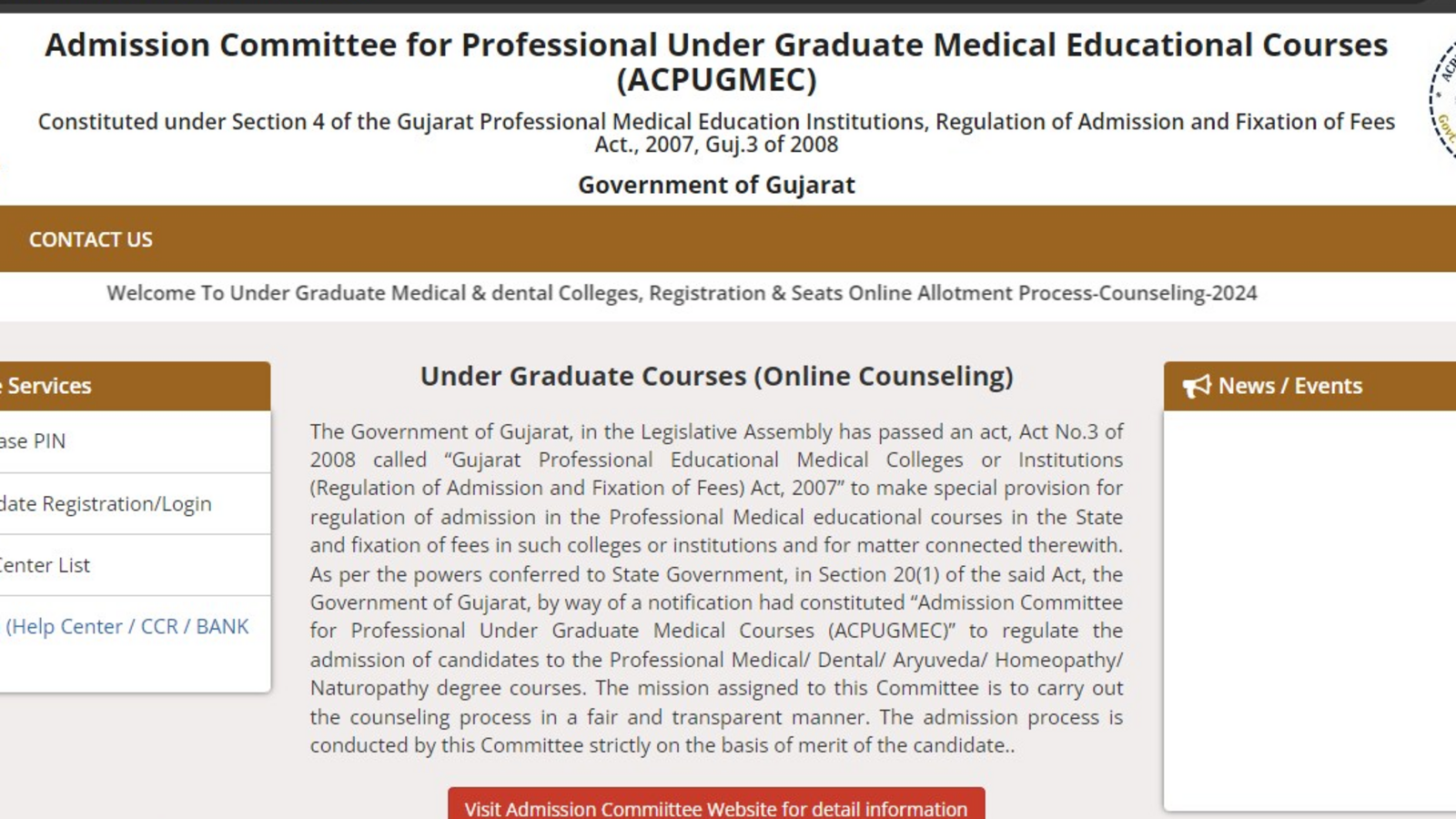This screenshot has width=1456, height=819.
Task: Click the Government of Gujarat act description paragraph
Action: (716, 588)
